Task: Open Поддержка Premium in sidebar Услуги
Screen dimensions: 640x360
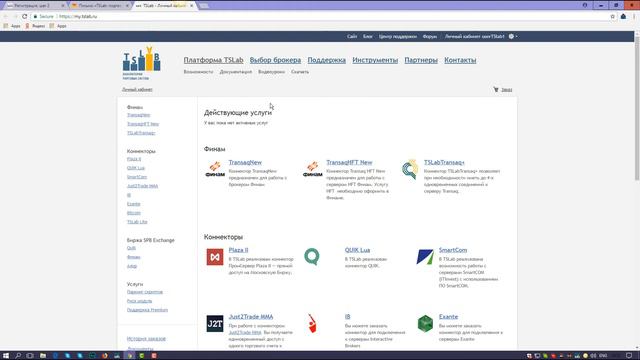Action: (147, 310)
